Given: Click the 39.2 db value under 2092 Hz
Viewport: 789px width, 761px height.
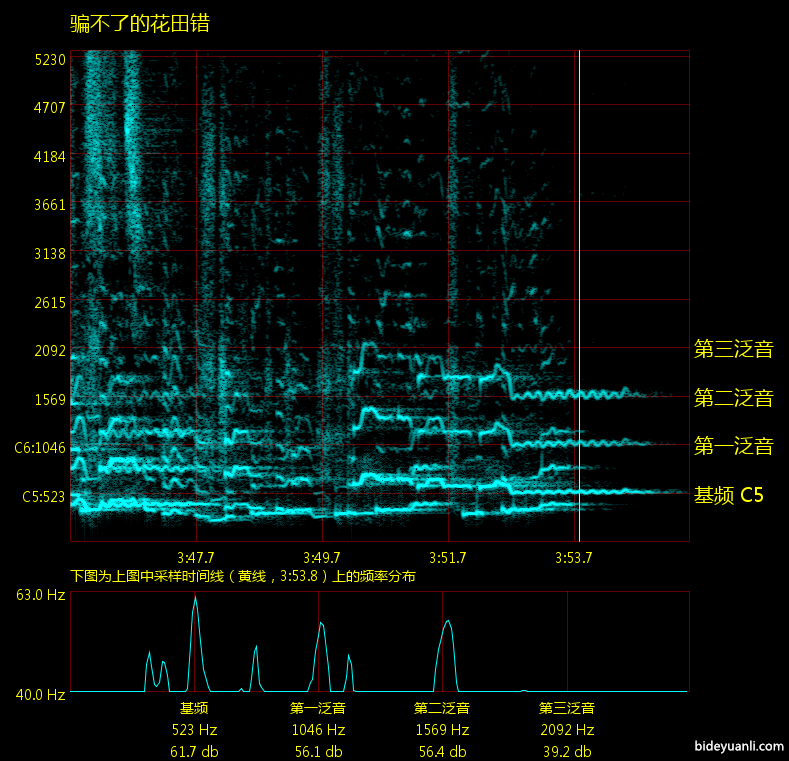Looking at the screenshot, I should click(567, 751).
